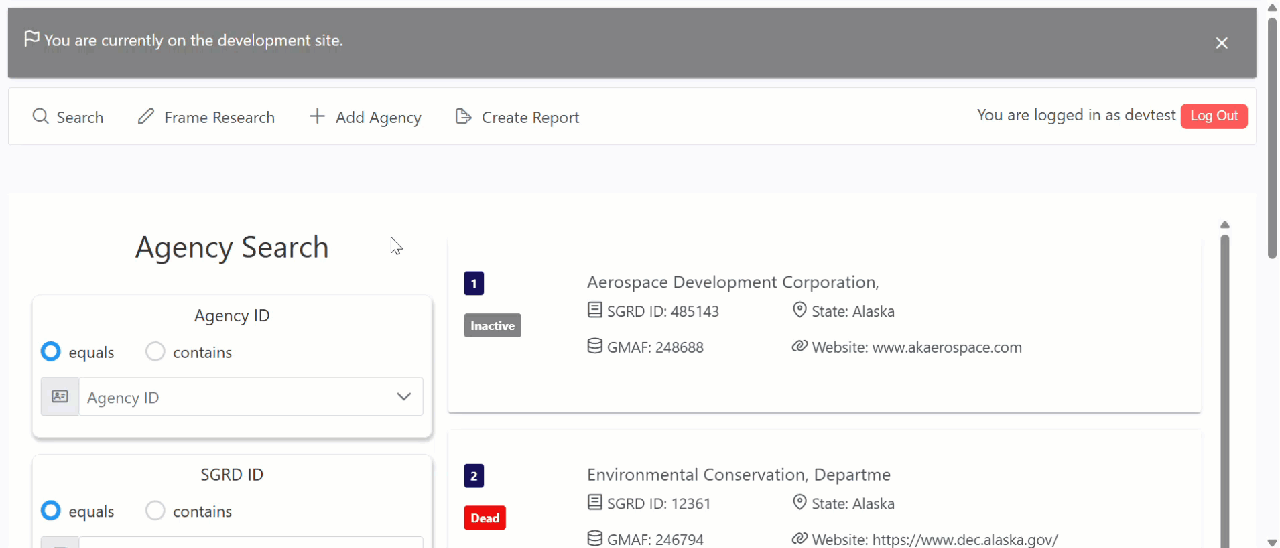Click the results list scrollbar thumb
Screen dimensions: 1280x548
[1225, 390]
